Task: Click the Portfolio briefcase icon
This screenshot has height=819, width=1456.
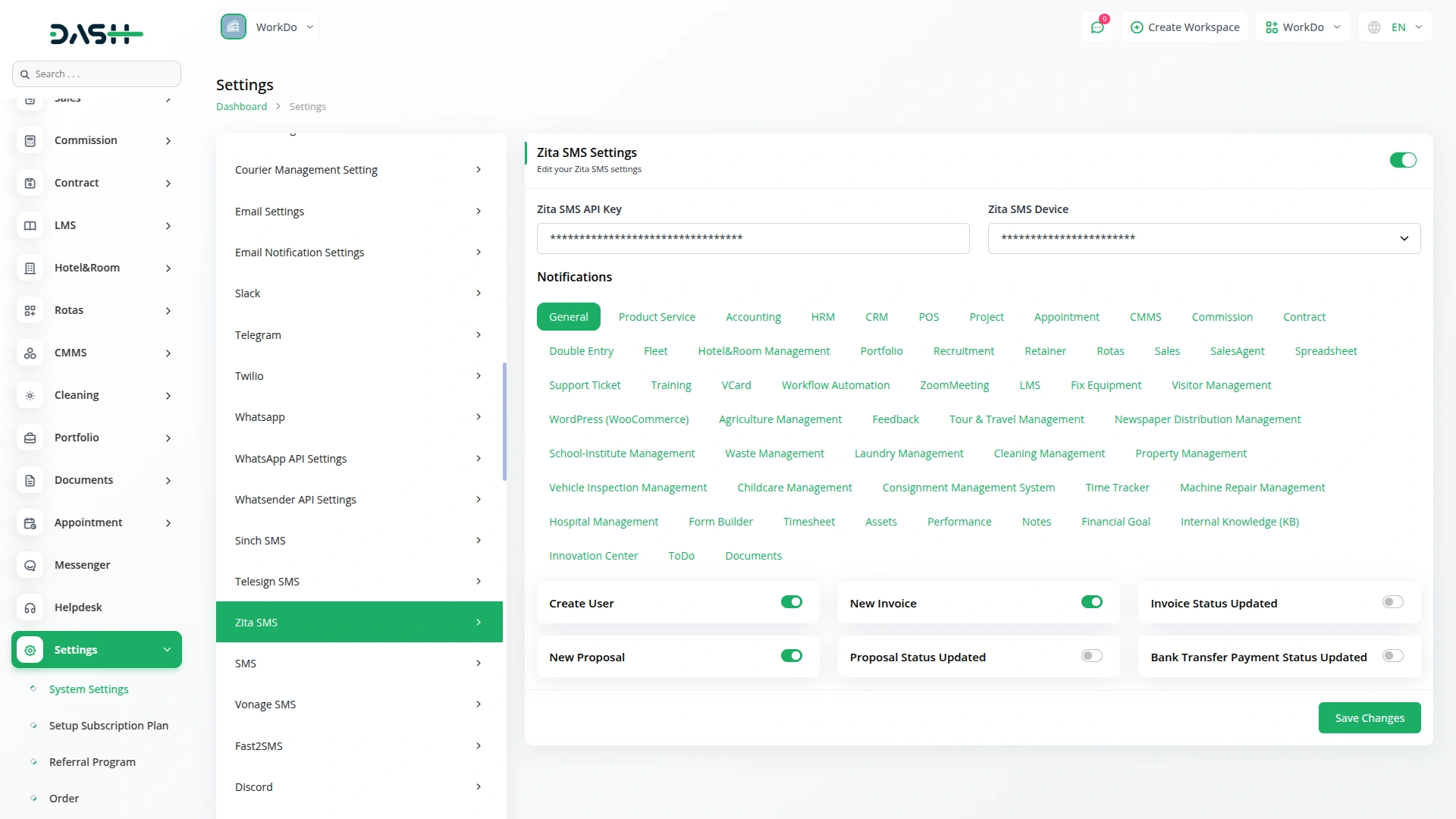Action: point(30,438)
